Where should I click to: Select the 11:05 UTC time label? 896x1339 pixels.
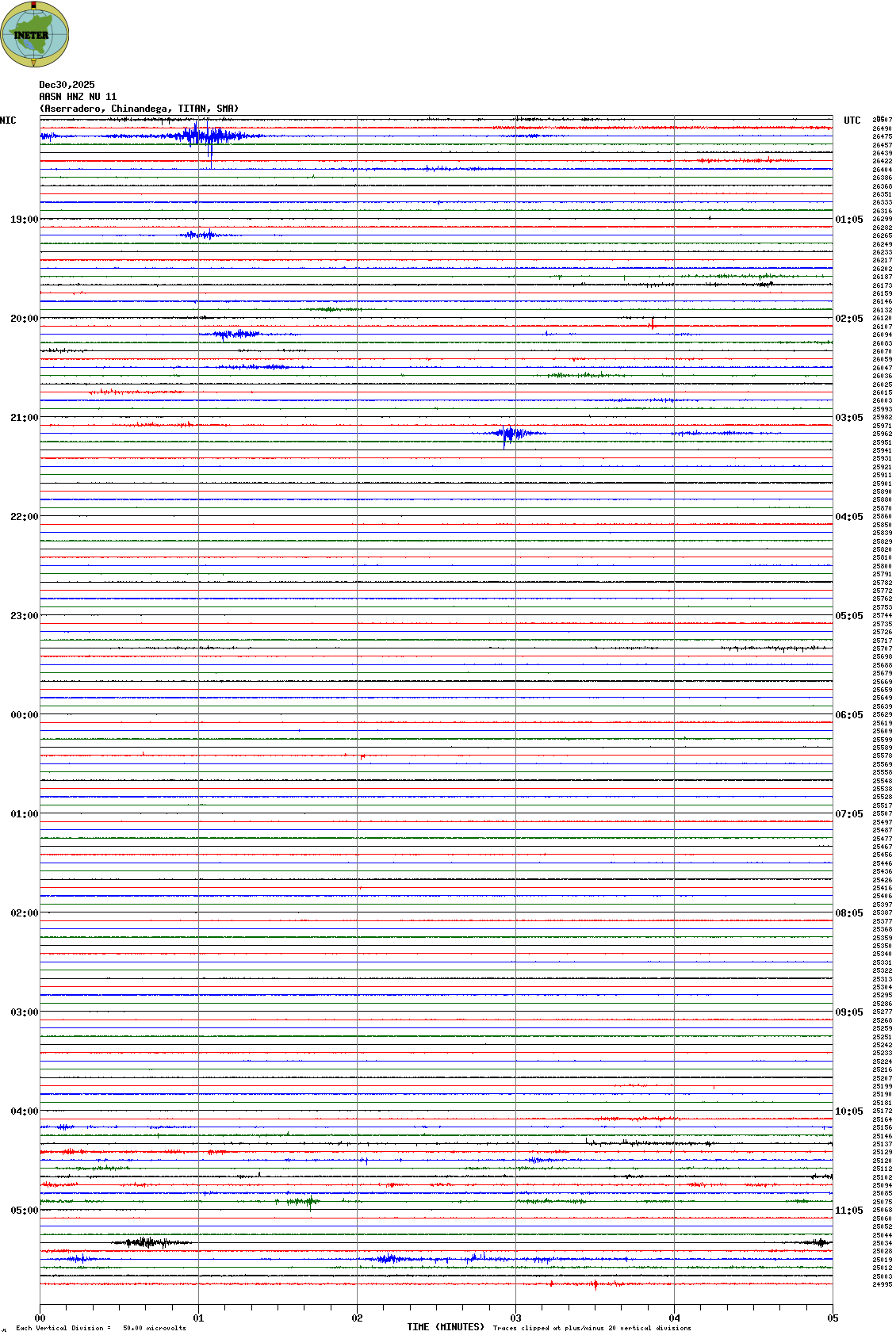click(x=849, y=1211)
